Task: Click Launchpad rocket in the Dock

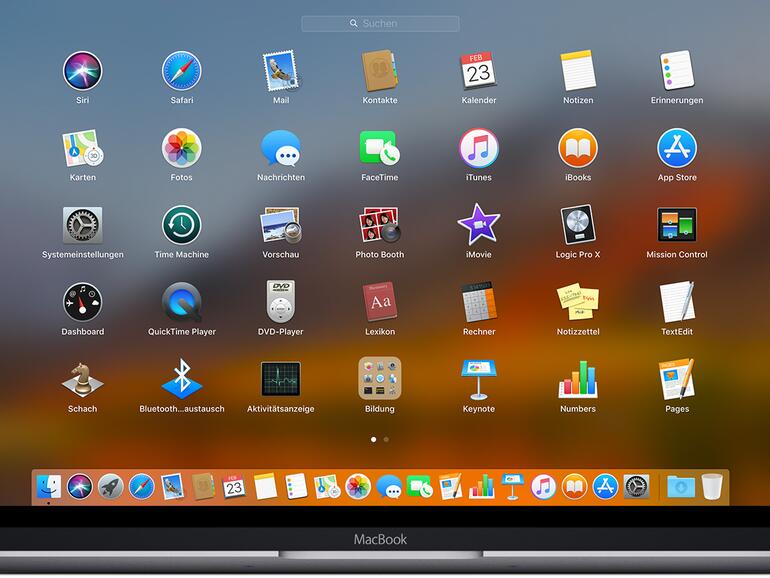Action: (x=110, y=487)
